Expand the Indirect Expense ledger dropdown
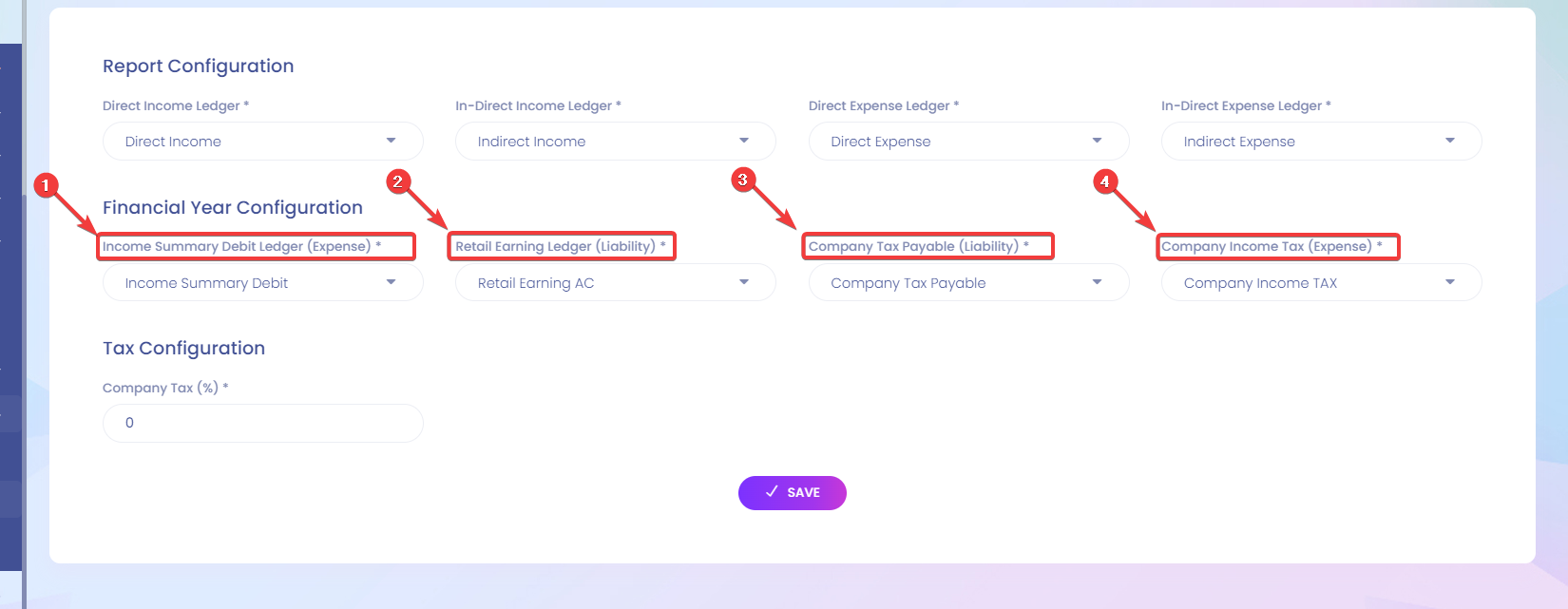The height and width of the screenshot is (609, 1568). [x=1321, y=142]
